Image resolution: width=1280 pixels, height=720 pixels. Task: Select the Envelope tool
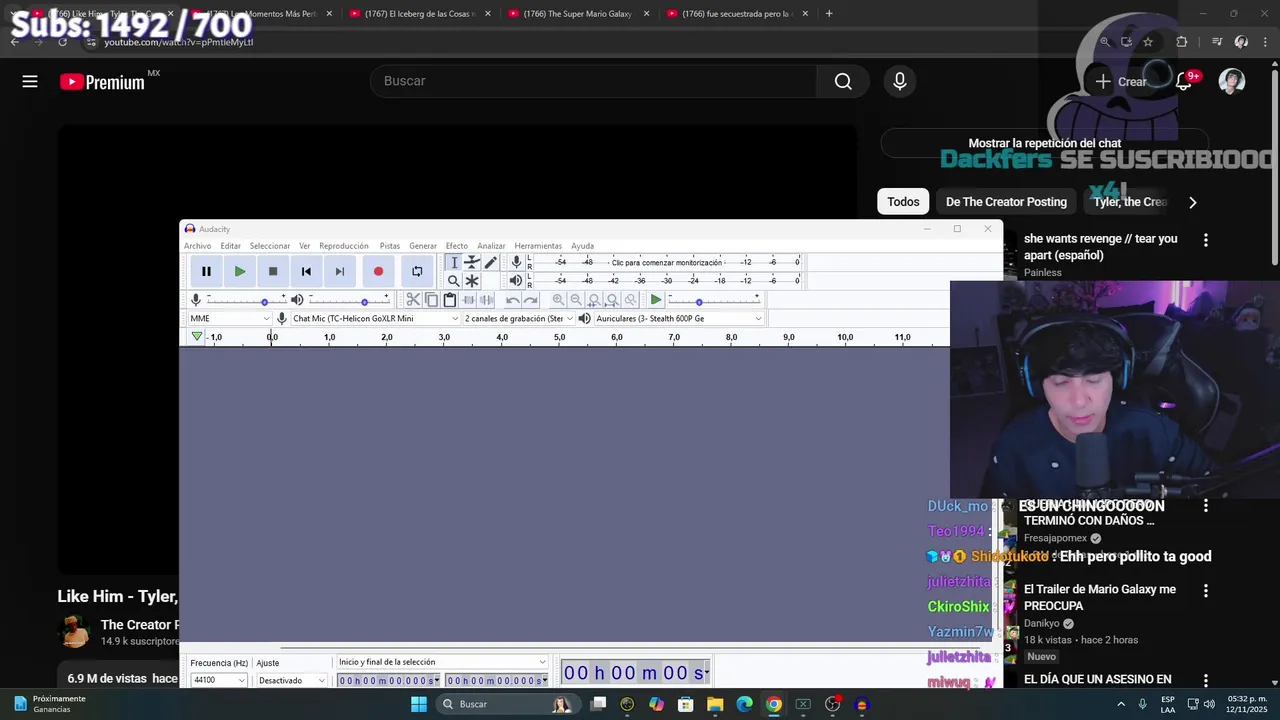(x=472, y=262)
